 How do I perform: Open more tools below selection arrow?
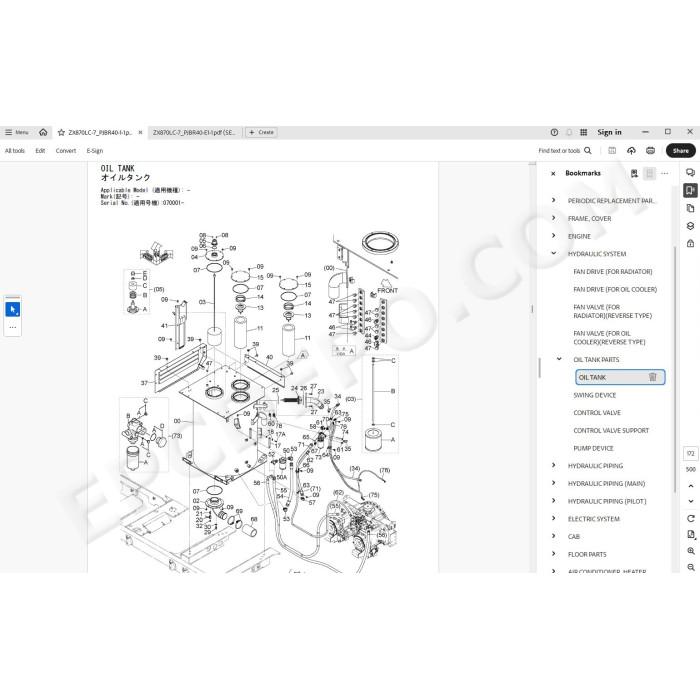tap(12, 327)
